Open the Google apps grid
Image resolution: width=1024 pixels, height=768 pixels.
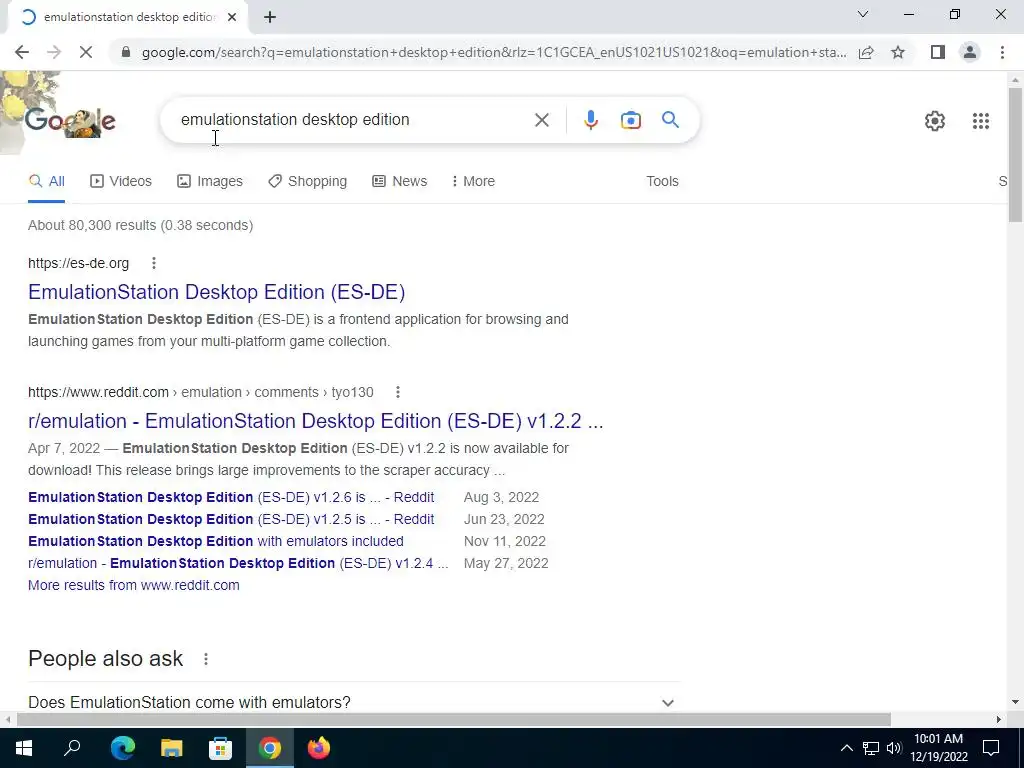[x=980, y=121]
